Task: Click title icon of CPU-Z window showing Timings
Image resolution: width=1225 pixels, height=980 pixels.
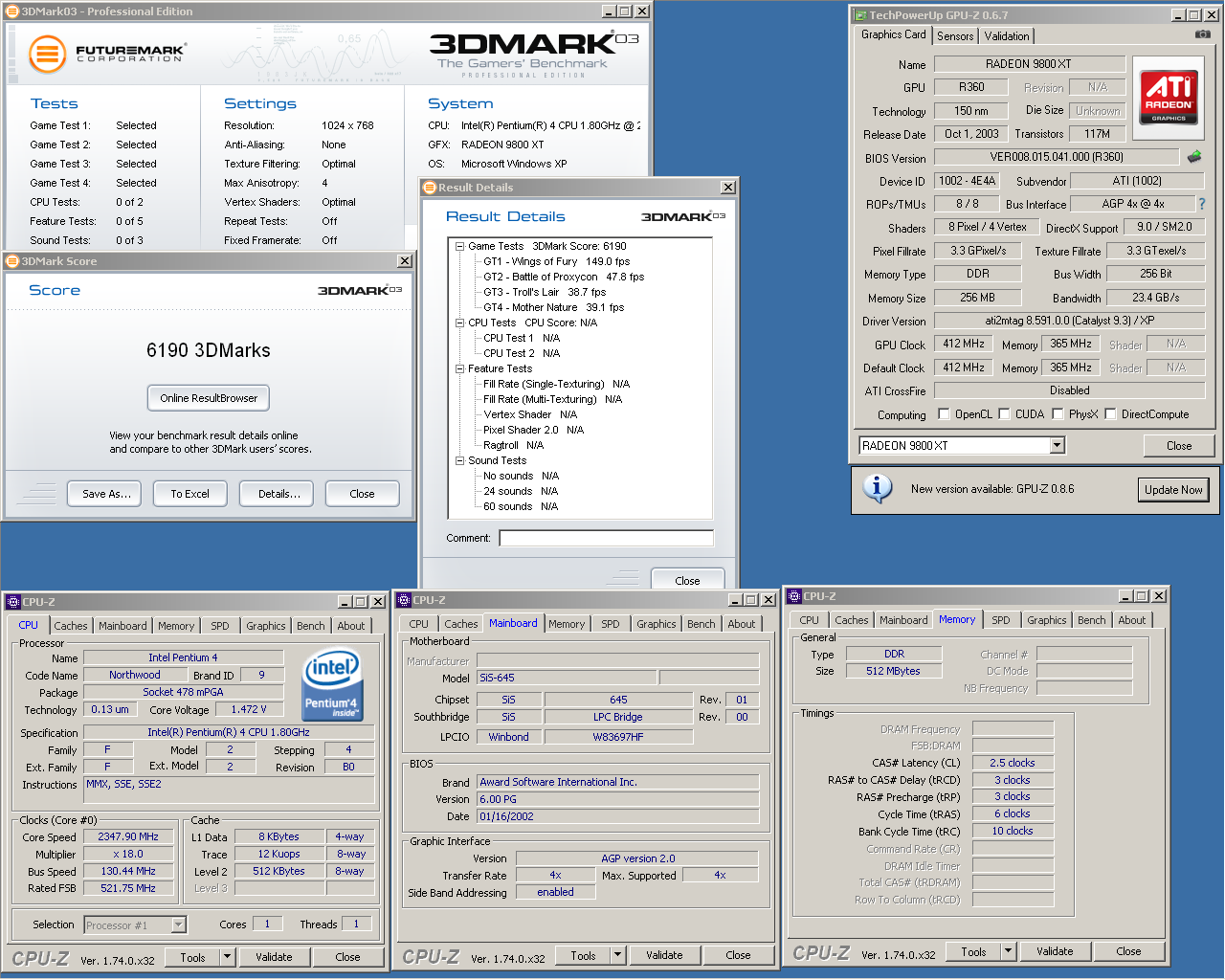Action: pos(794,596)
